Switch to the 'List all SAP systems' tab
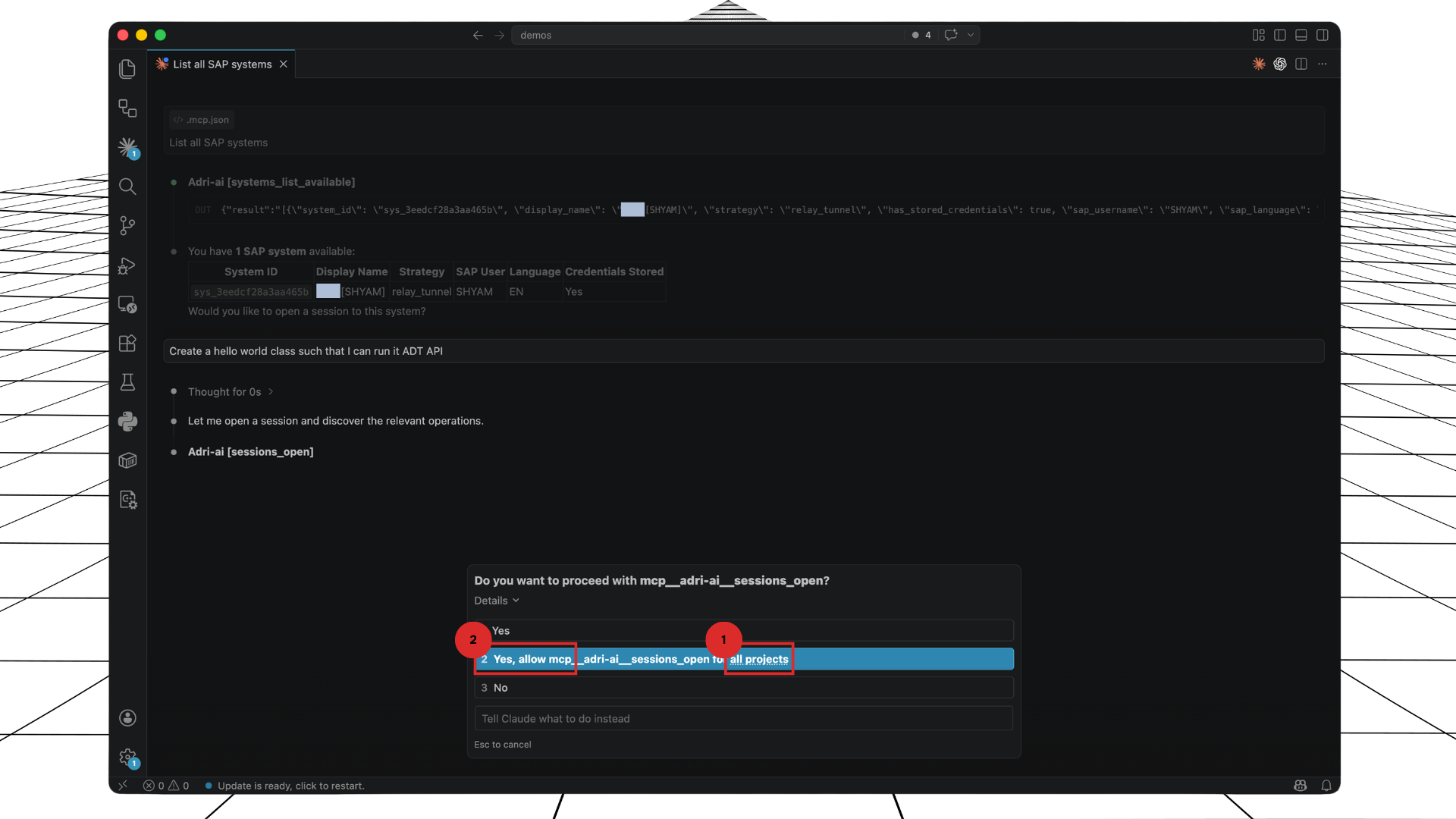 click(221, 64)
